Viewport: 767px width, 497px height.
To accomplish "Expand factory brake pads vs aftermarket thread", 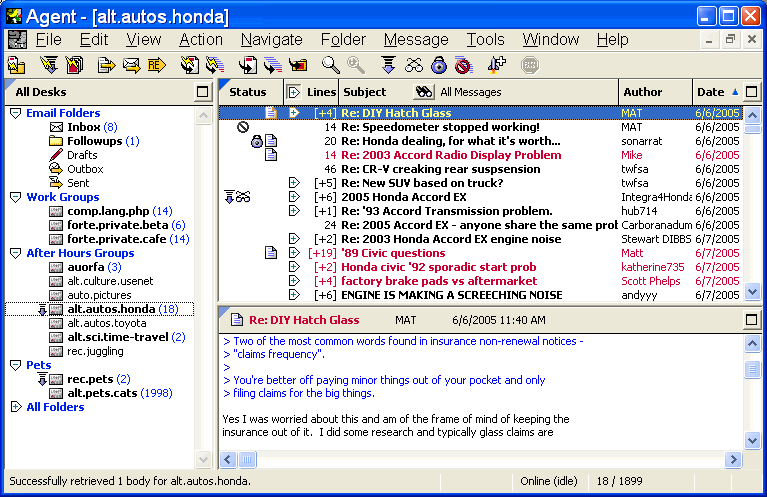I will pos(293,281).
